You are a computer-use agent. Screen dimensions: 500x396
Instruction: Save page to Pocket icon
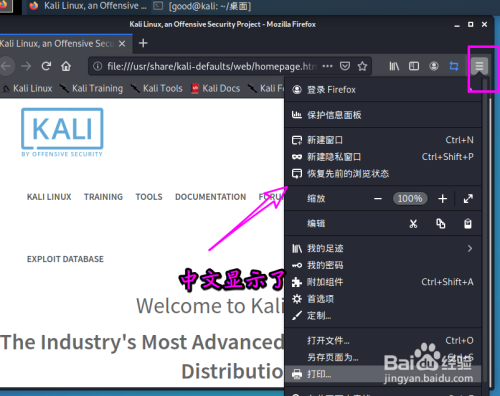coord(345,66)
